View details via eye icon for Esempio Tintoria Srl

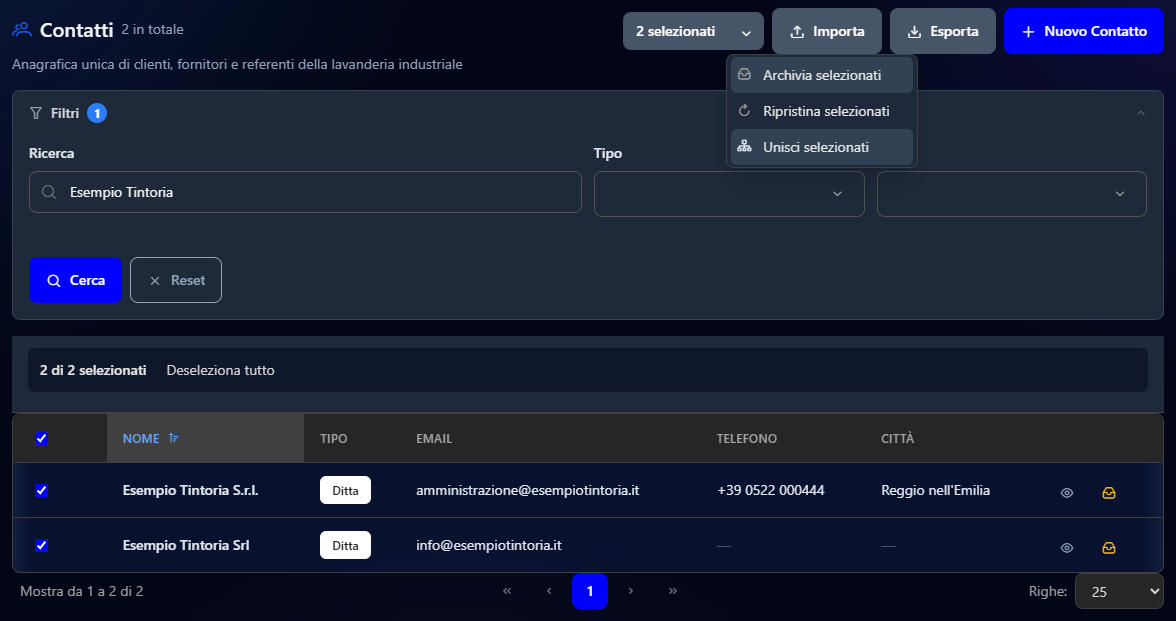tap(1066, 548)
